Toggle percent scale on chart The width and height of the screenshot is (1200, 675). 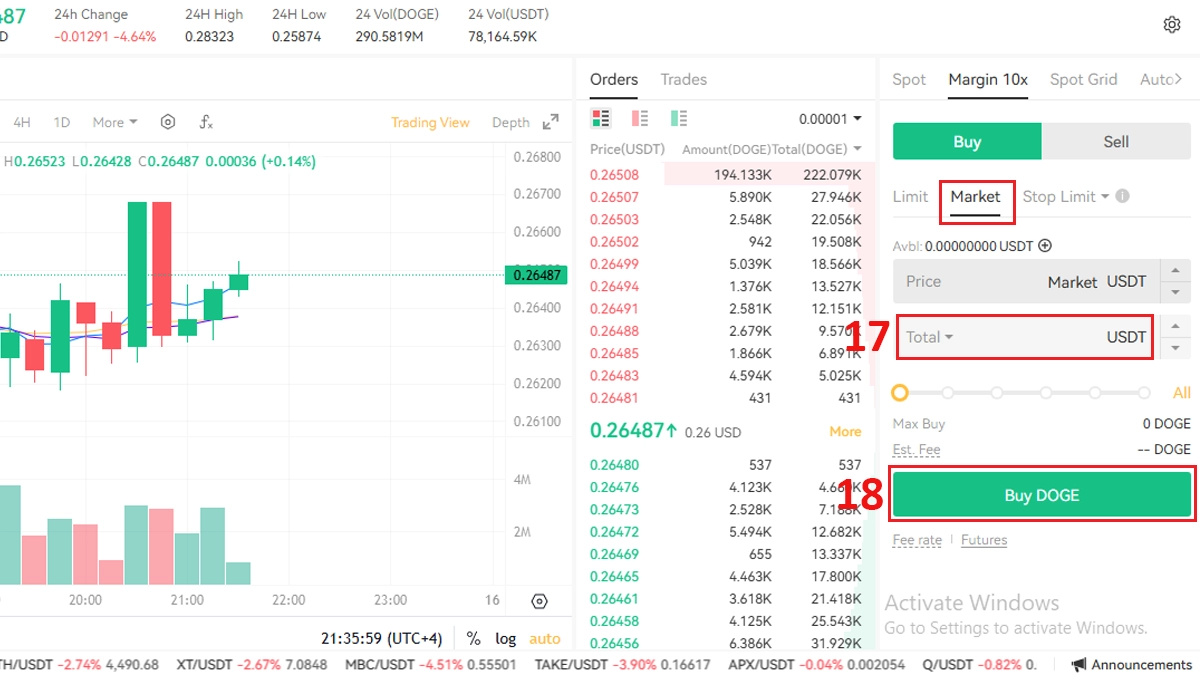473,638
